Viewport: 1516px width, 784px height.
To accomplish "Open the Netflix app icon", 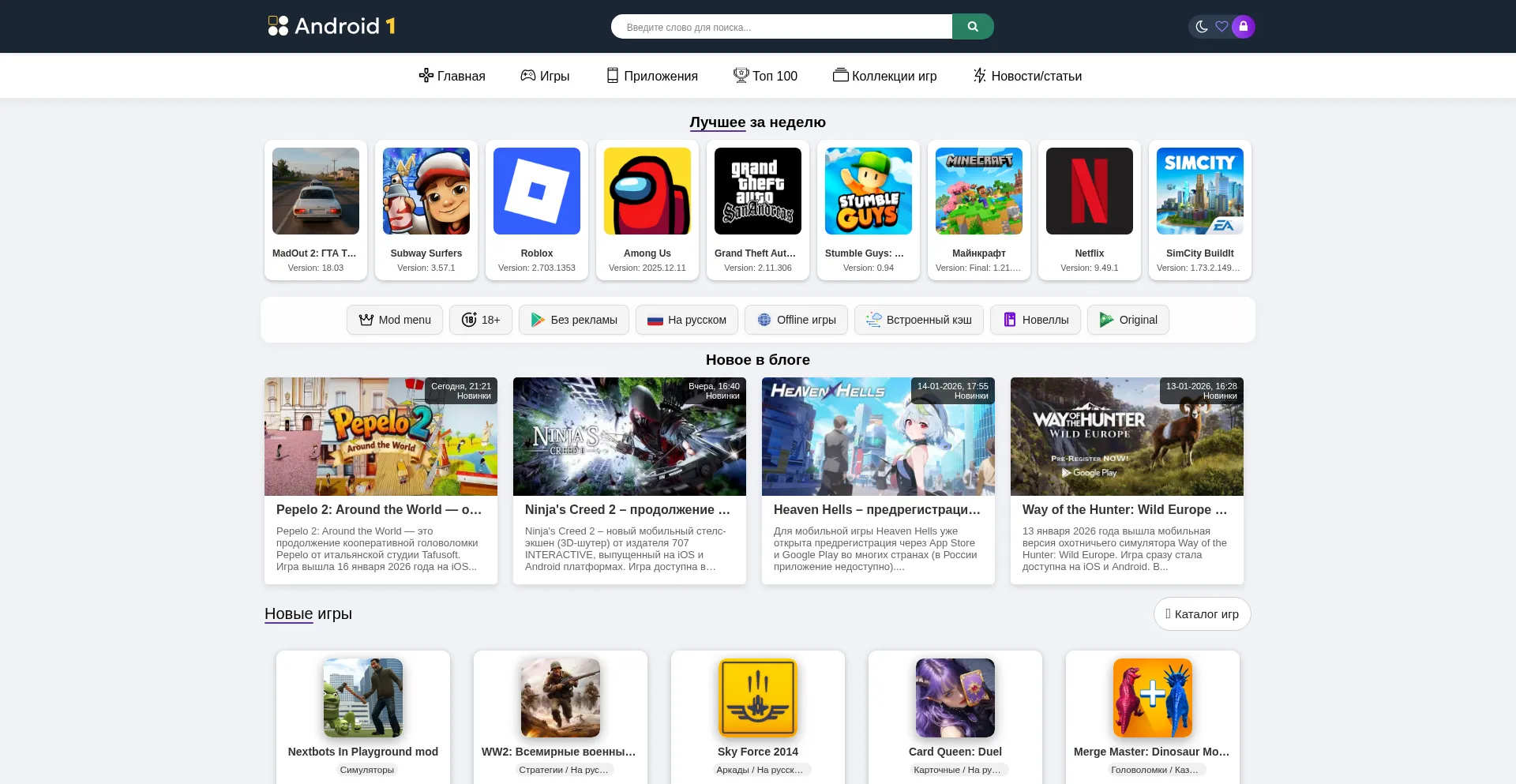I will (1090, 191).
